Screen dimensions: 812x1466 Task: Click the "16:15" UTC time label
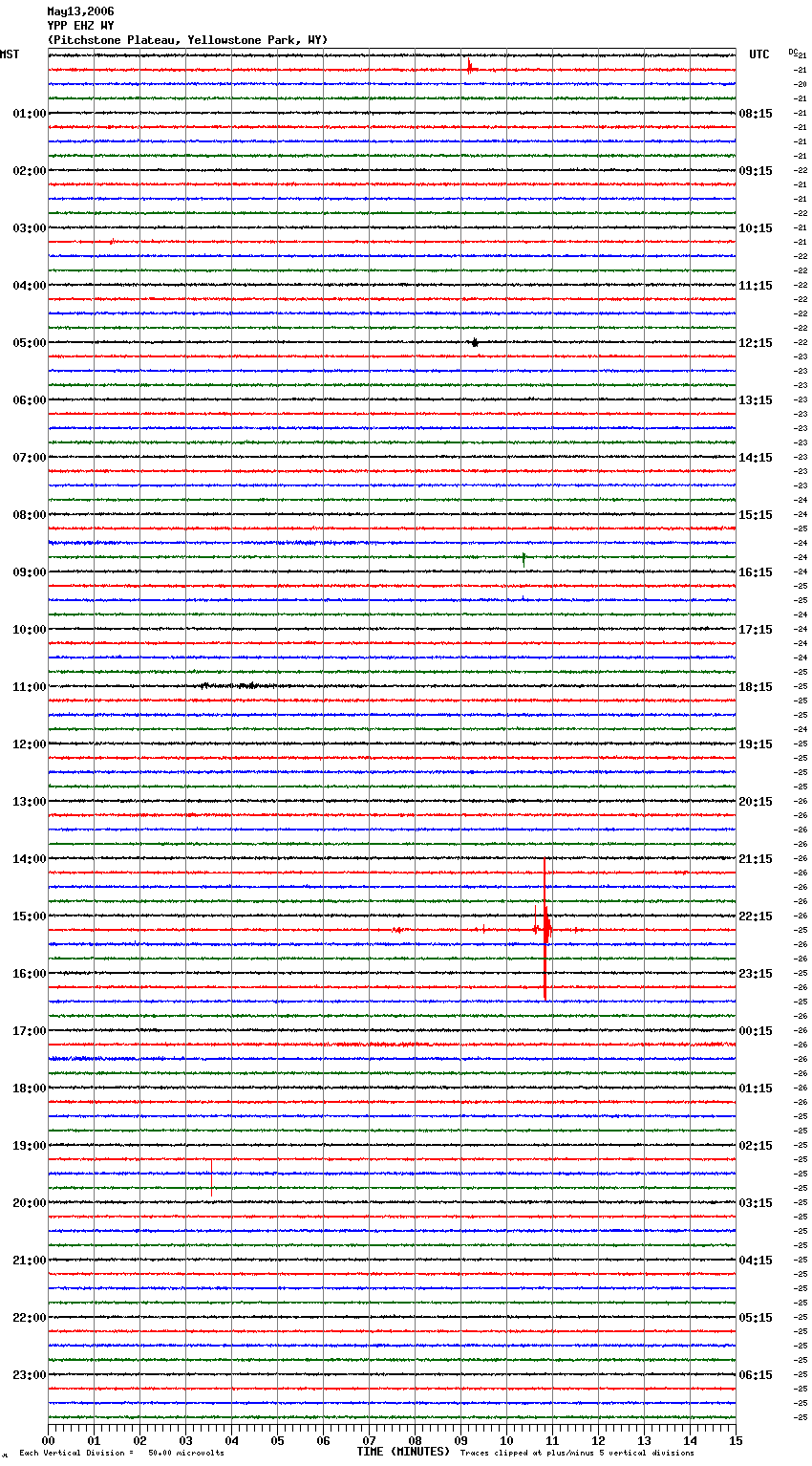pos(756,572)
